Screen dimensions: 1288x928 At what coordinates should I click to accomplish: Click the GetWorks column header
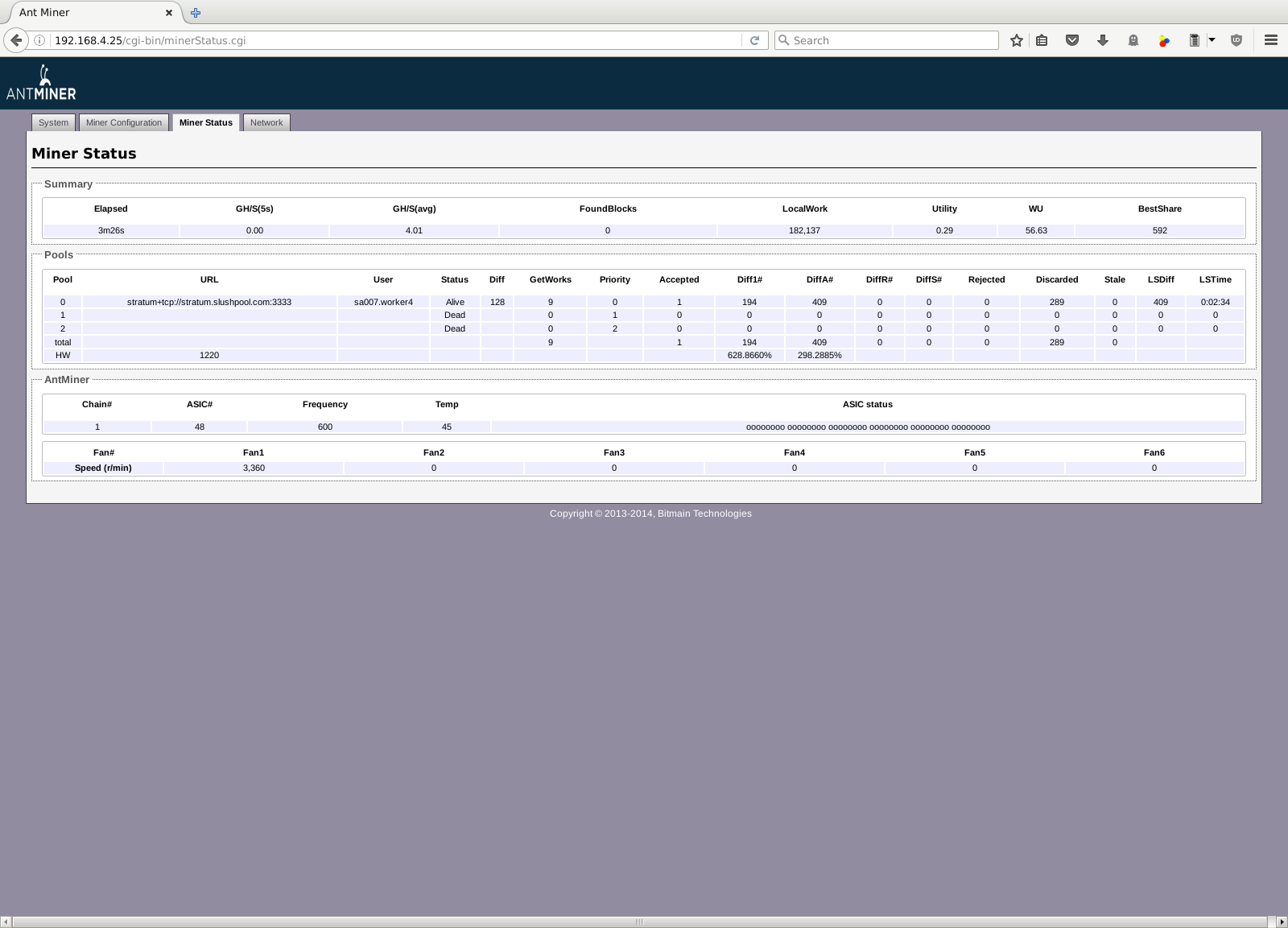[x=551, y=279]
